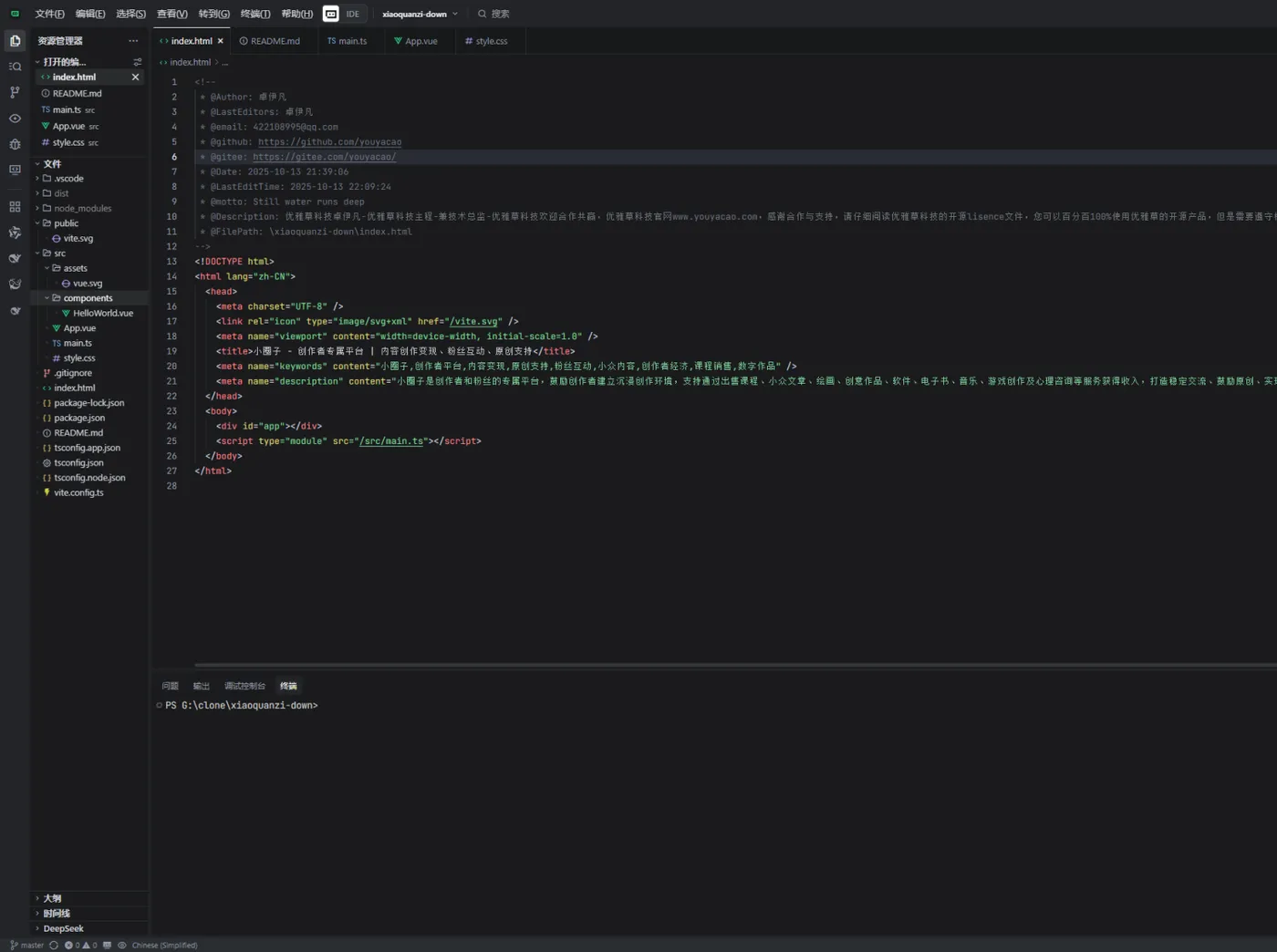This screenshot has width=1277, height=952.
Task: Click the Remote Explorer monitor icon in the activity bar
Action: tap(15, 170)
